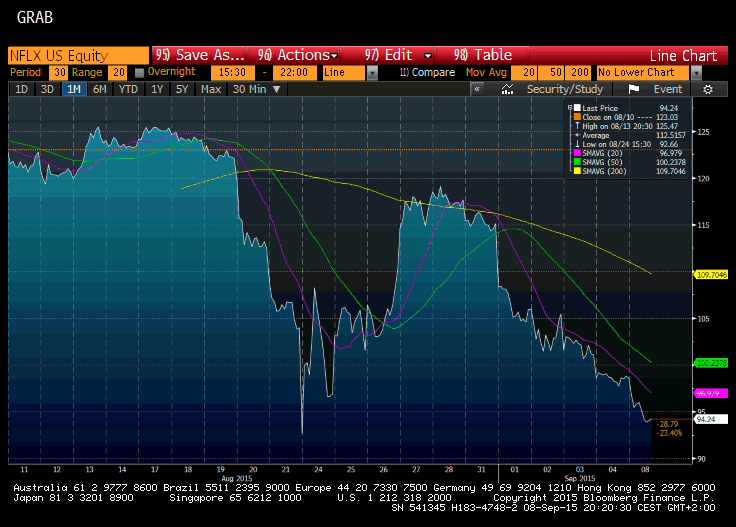Click the Mov Avg 50 field
This screenshot has height=527, width=736.
[551, 73]
